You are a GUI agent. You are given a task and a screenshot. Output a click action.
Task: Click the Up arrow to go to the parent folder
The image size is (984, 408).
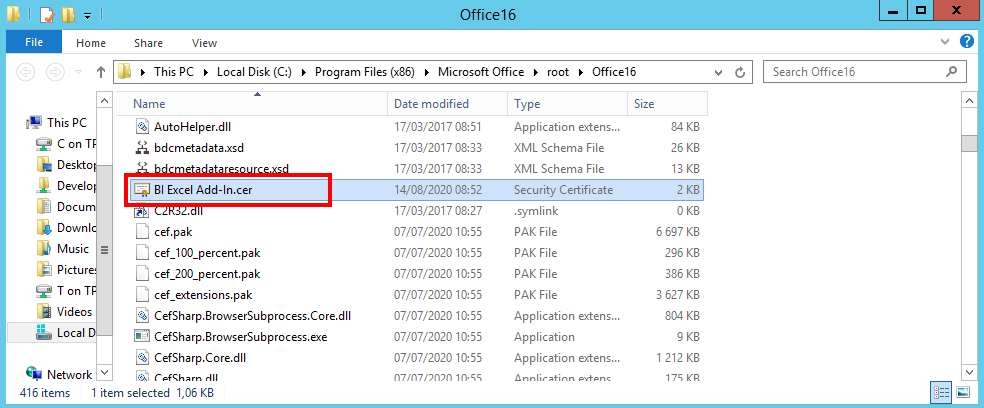tap(101, 72)
